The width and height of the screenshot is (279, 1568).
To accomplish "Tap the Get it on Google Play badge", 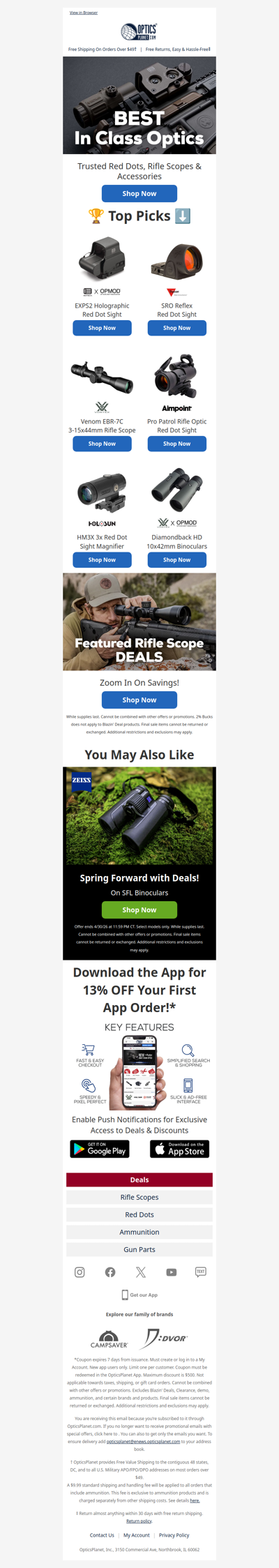I will [100, 1149].
